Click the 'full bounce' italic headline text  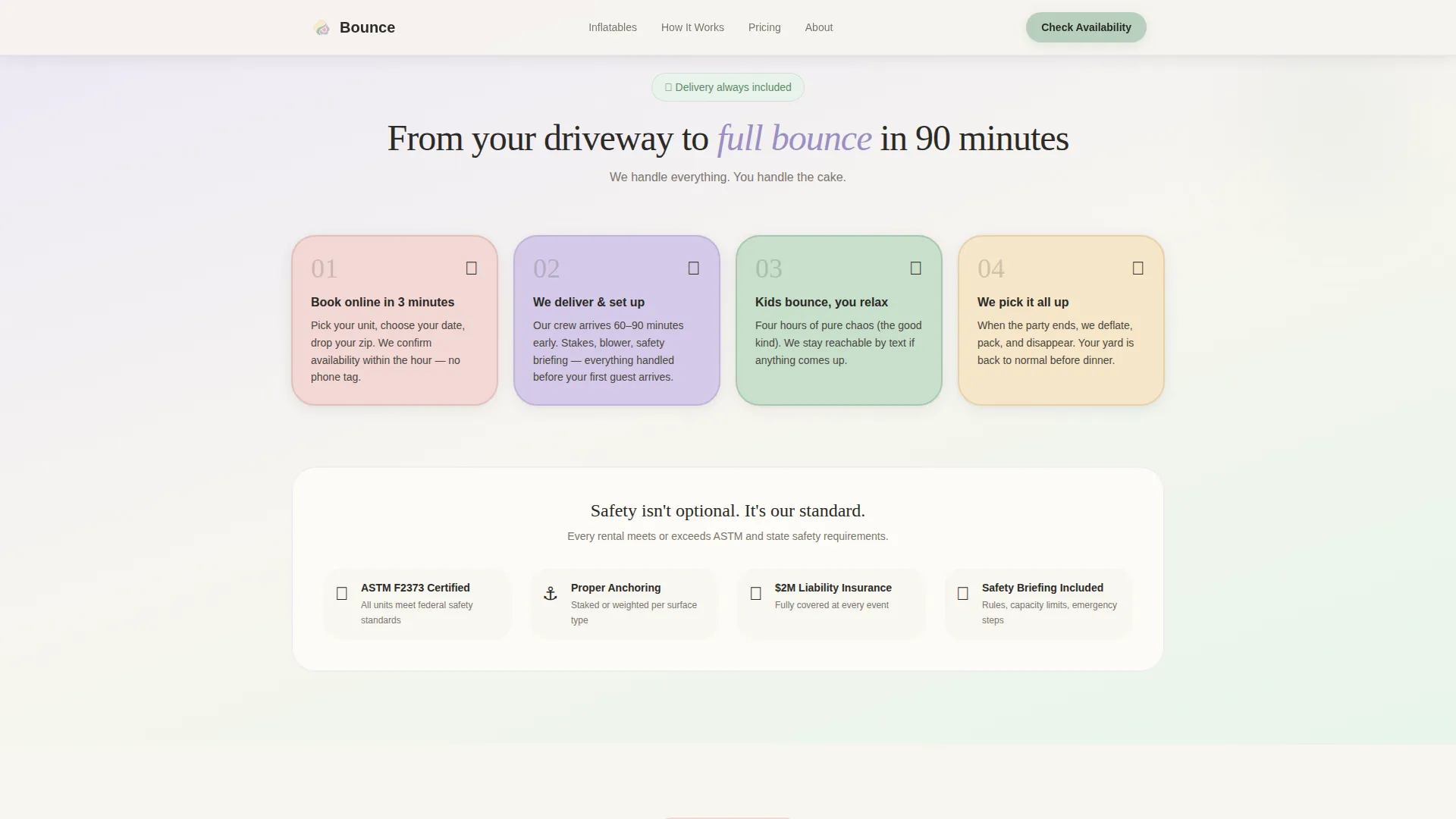tap(794, 139)
